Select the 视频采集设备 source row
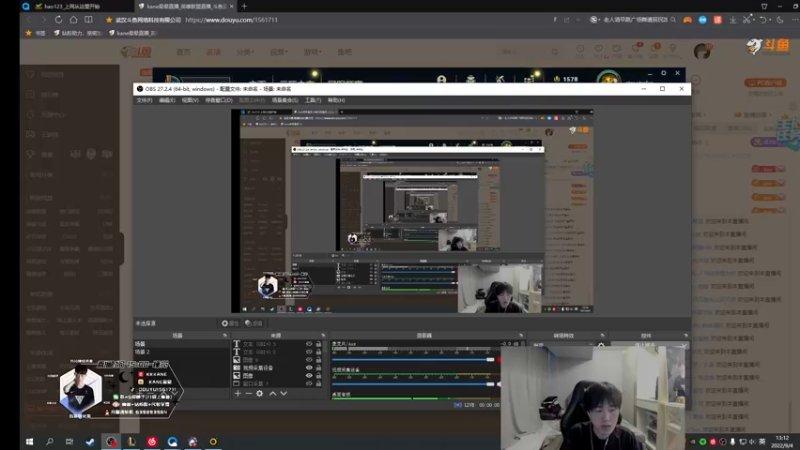This screenshot has width=800, height=450. (278, 367)
